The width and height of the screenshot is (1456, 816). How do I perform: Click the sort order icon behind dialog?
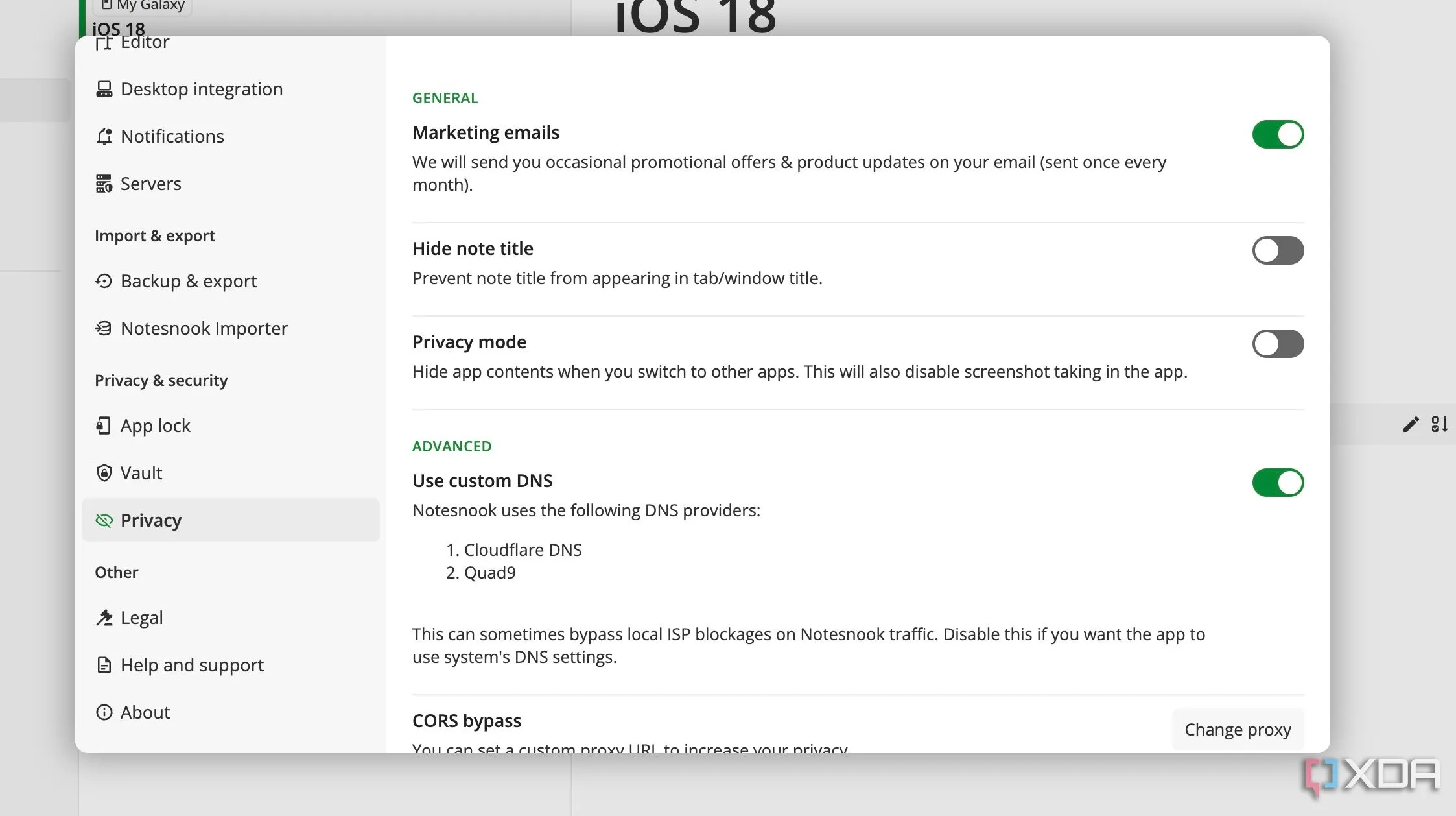click(1439, 424)
